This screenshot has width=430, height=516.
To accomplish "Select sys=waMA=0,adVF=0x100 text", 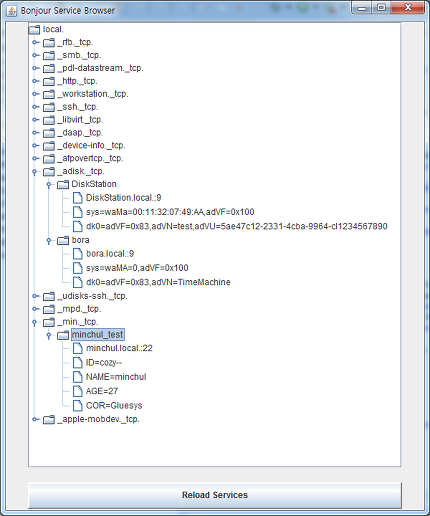I will point(137,268).
